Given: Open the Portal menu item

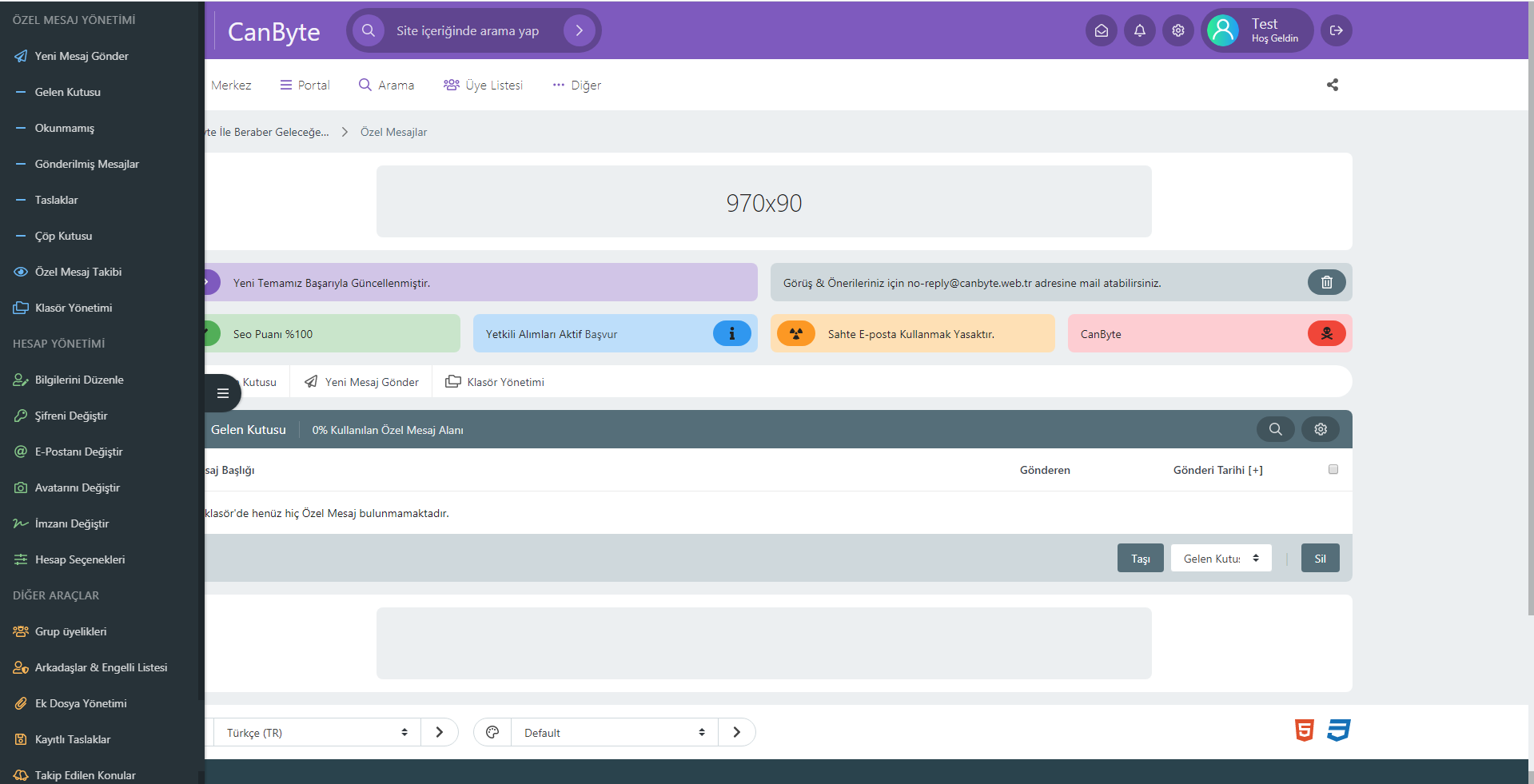Looking at the screenshot, I should [305, 85].
